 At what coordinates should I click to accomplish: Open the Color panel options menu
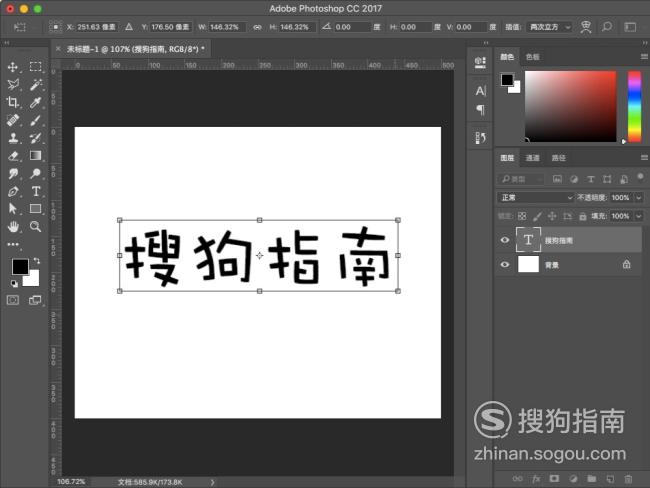tap(644, 57)
